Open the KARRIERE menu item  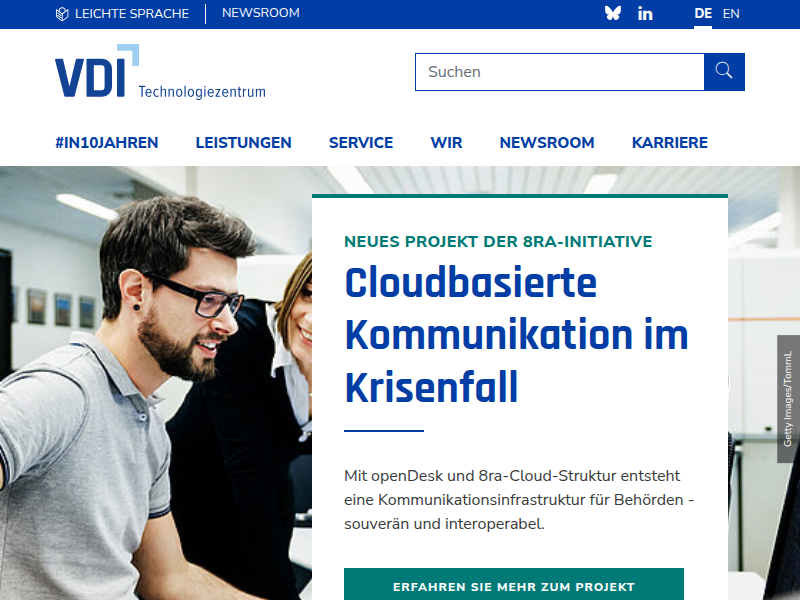669,143
